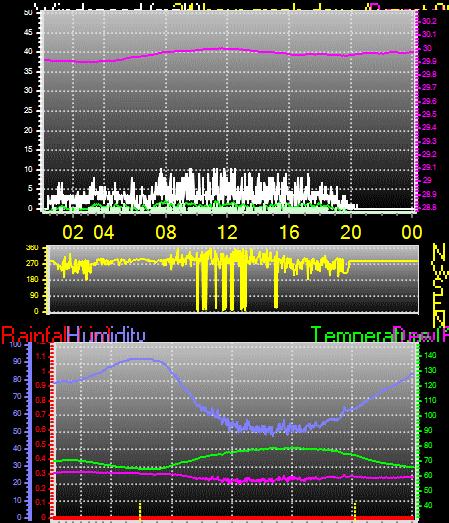Click 35 on the white wind speed axis

pos(28,71)
